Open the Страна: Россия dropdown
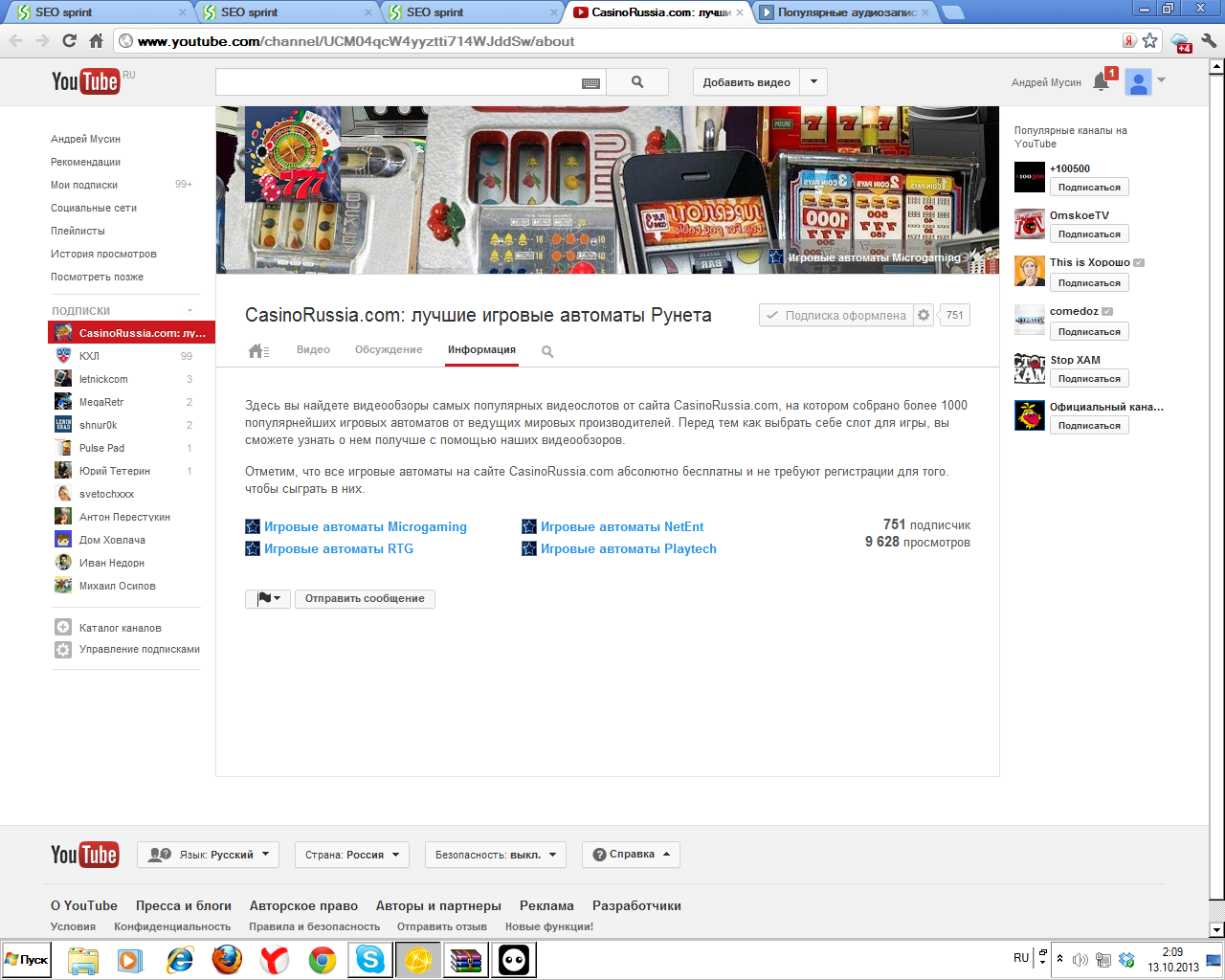The width and height of the screenshot is (1225, 980). [x=352, y=855]
